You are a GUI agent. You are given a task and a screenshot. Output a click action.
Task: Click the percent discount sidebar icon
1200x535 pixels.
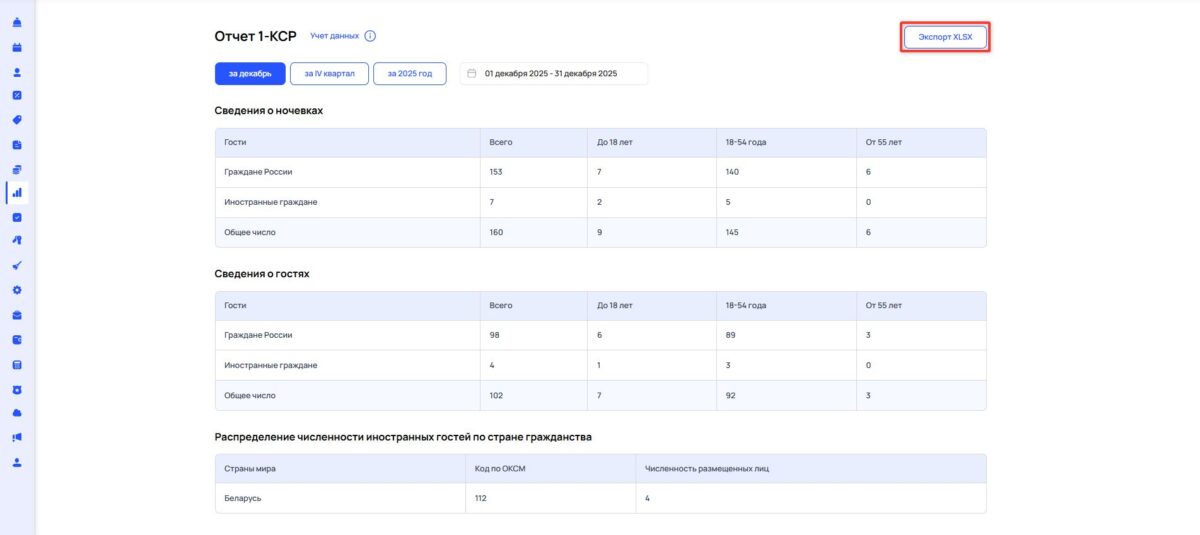click(x=17, y=96)
